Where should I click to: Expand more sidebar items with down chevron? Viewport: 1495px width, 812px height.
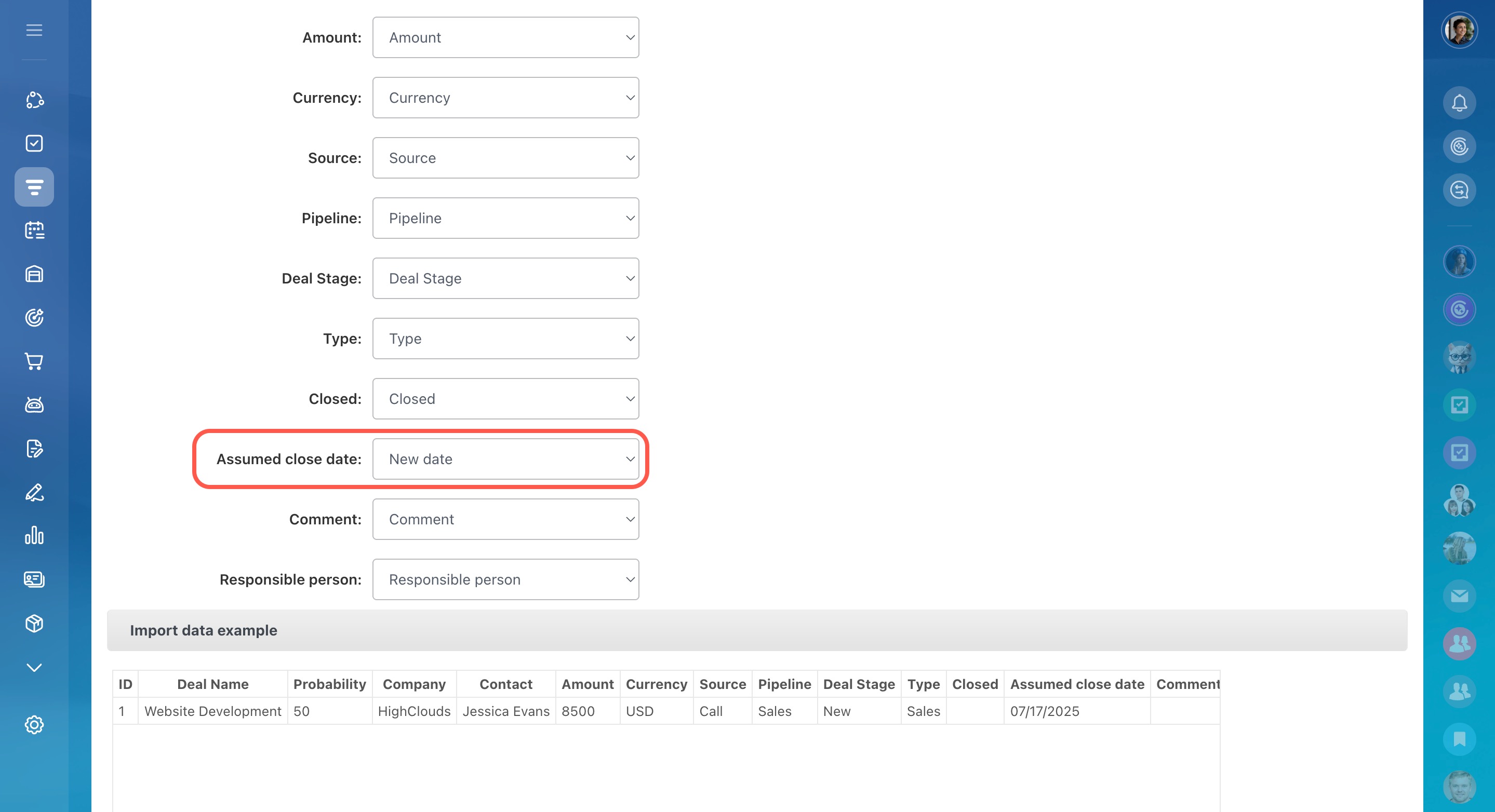pyautogui.click(x=34, y=668)
